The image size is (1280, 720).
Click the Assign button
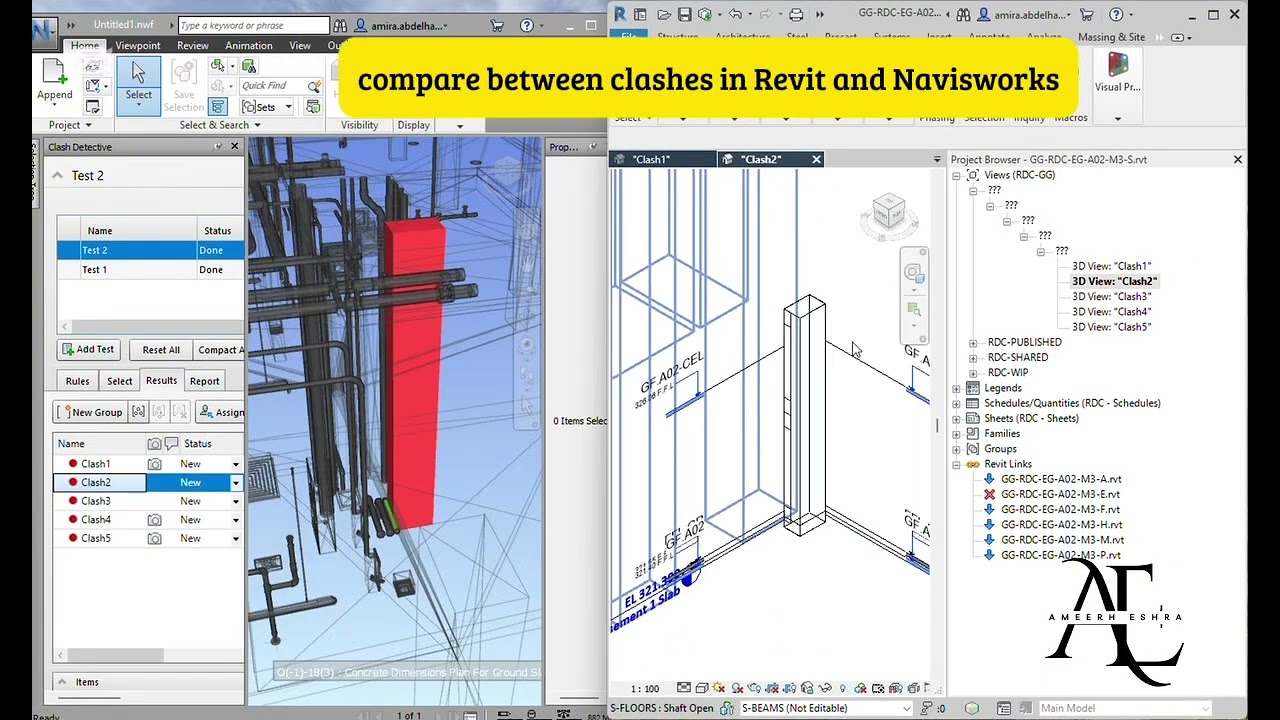tap(220, 412)
